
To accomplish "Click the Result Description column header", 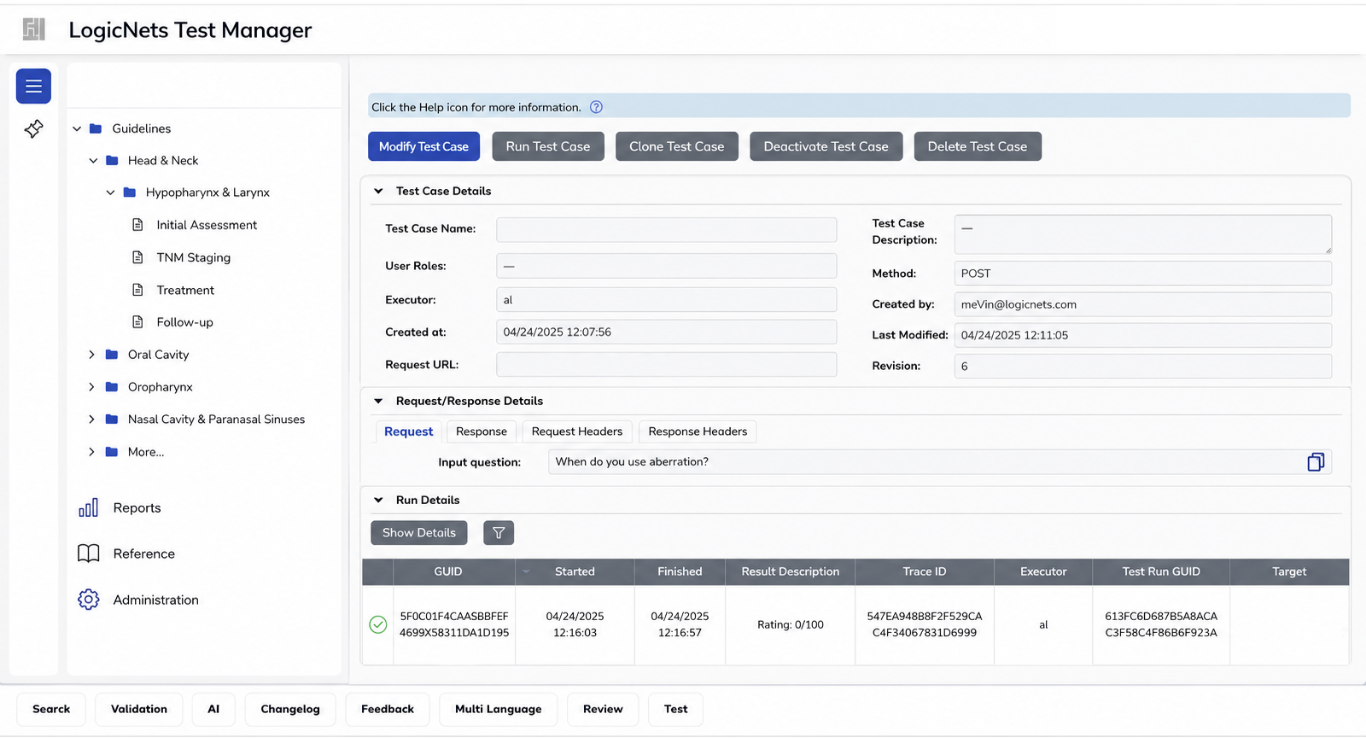I will [x=790, y=572].
